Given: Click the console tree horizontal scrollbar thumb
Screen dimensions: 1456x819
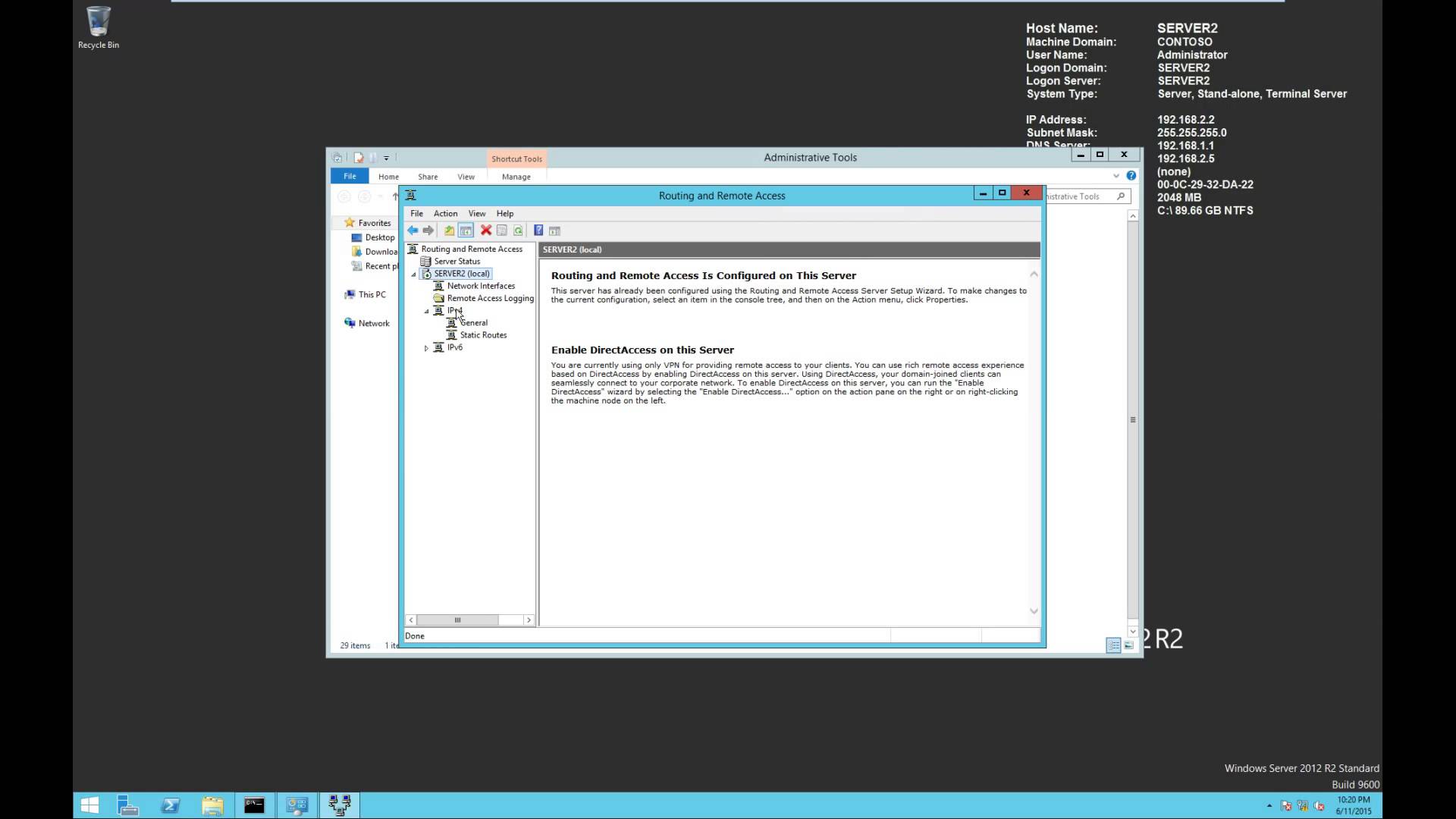Looking at the screenshot, I should pyautogui.click(x=457, y=620).
